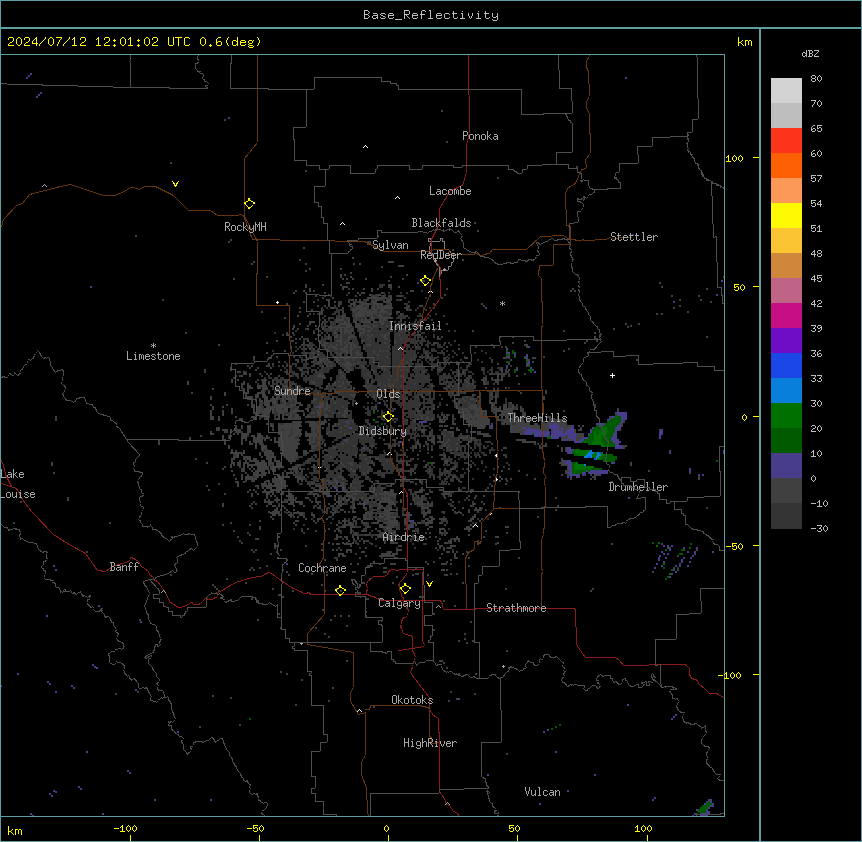
Task: Click the green radar echo northwest of Drumheller
Action: click(605, 432)
